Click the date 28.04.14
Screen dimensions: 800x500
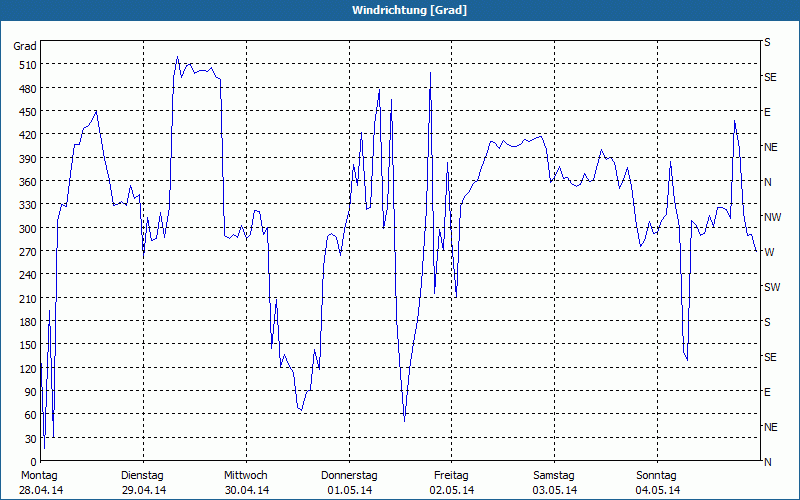(41, 490)
